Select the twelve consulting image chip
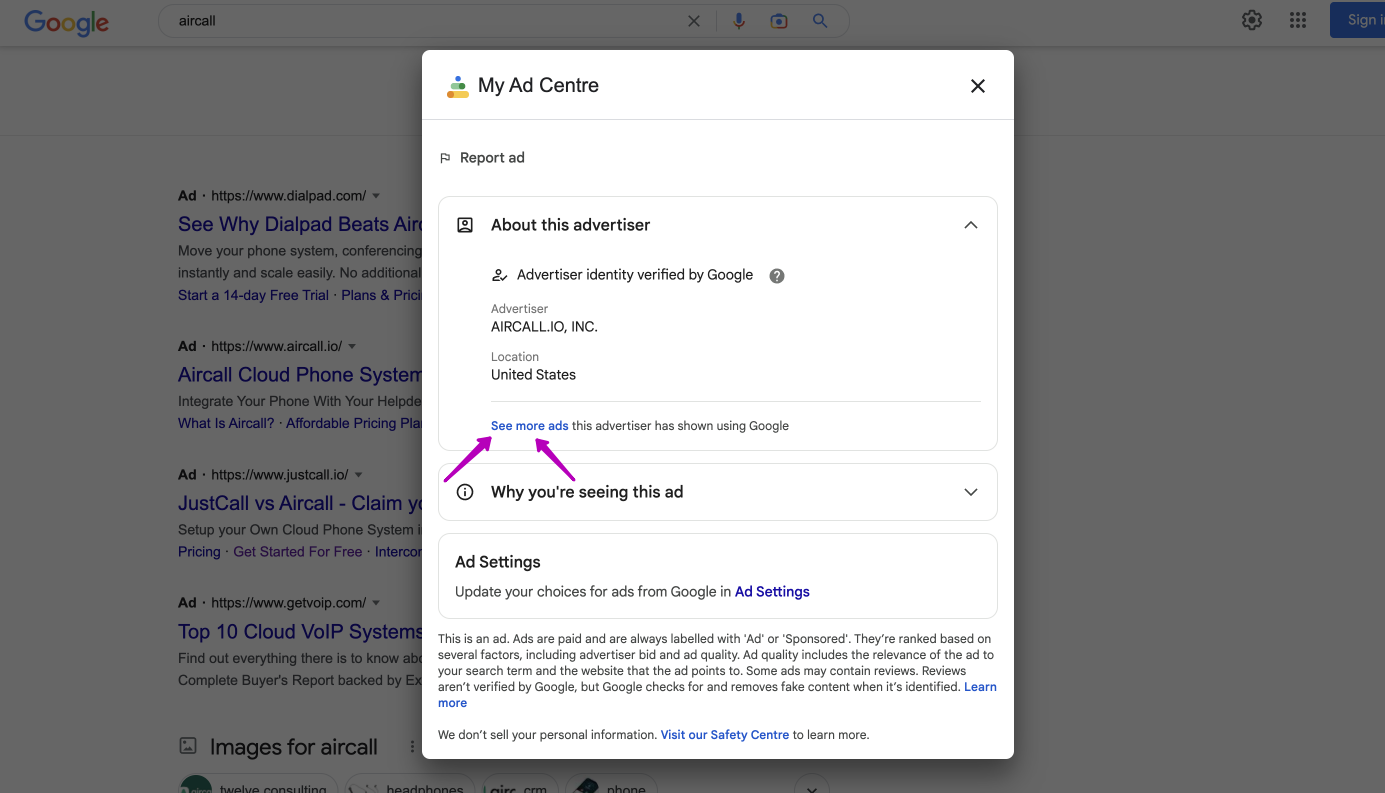The width and height of the screenshot is (1385, 793). pos(259,785)
